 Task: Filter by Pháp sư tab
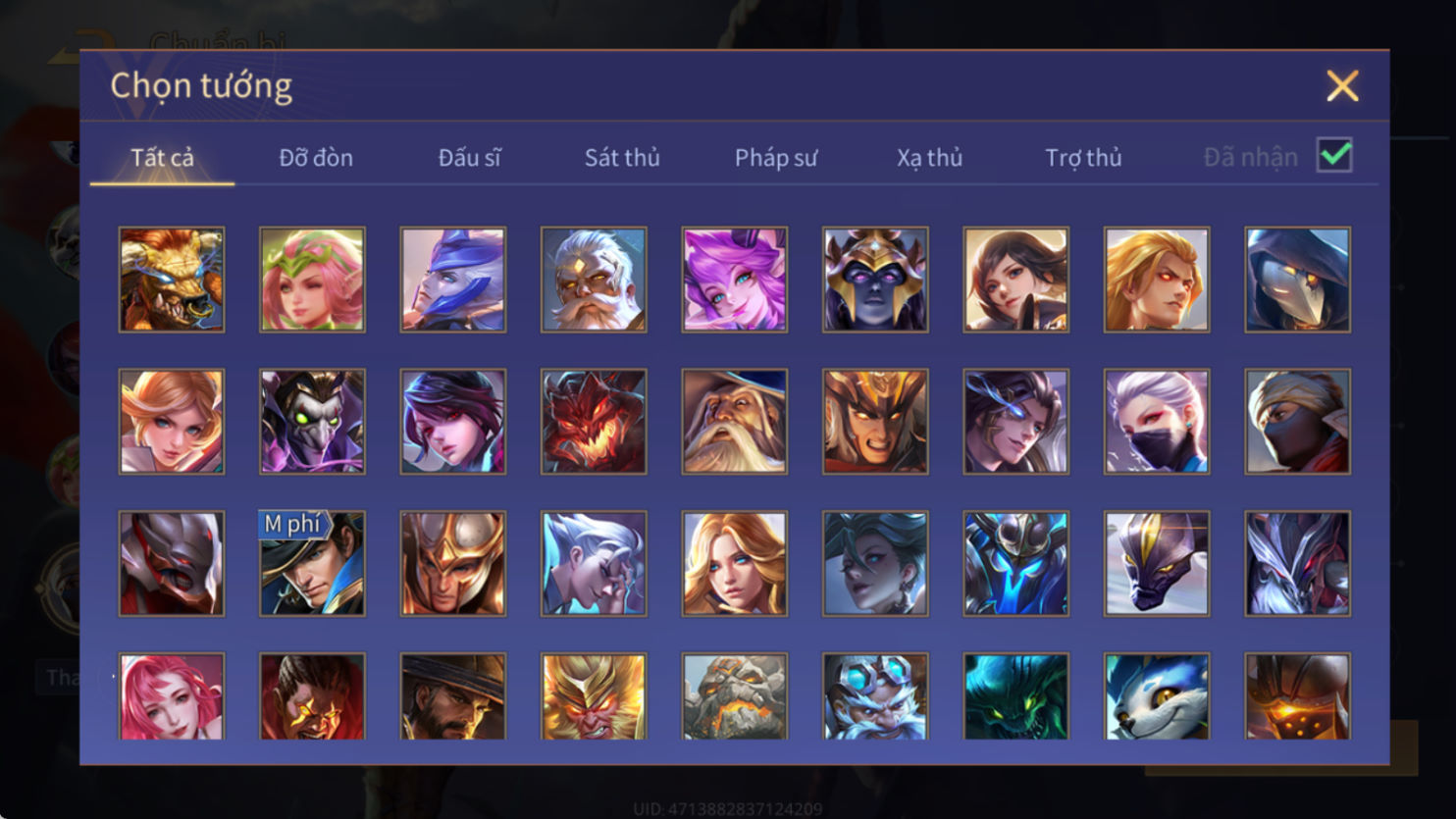[x=776, y=157]
